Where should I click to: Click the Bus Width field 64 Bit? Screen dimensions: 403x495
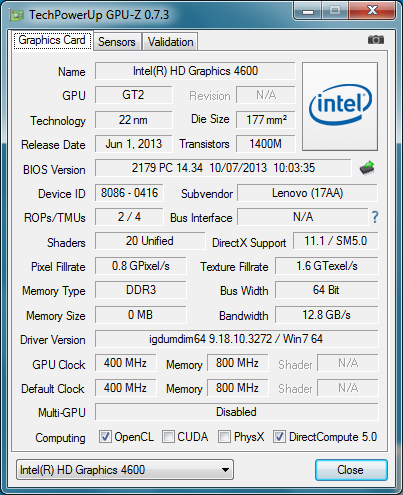tap(327, 290)
